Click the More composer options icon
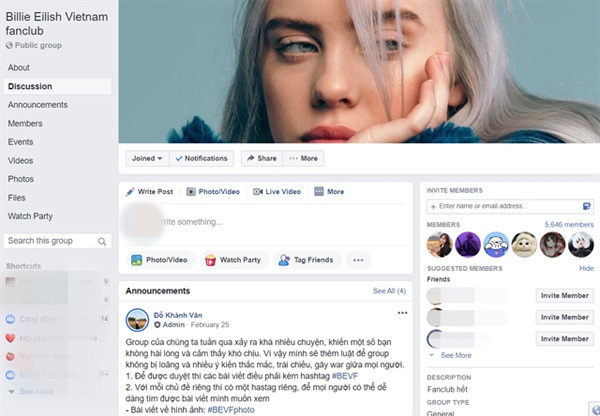The image size is (600, 416). 319,191
